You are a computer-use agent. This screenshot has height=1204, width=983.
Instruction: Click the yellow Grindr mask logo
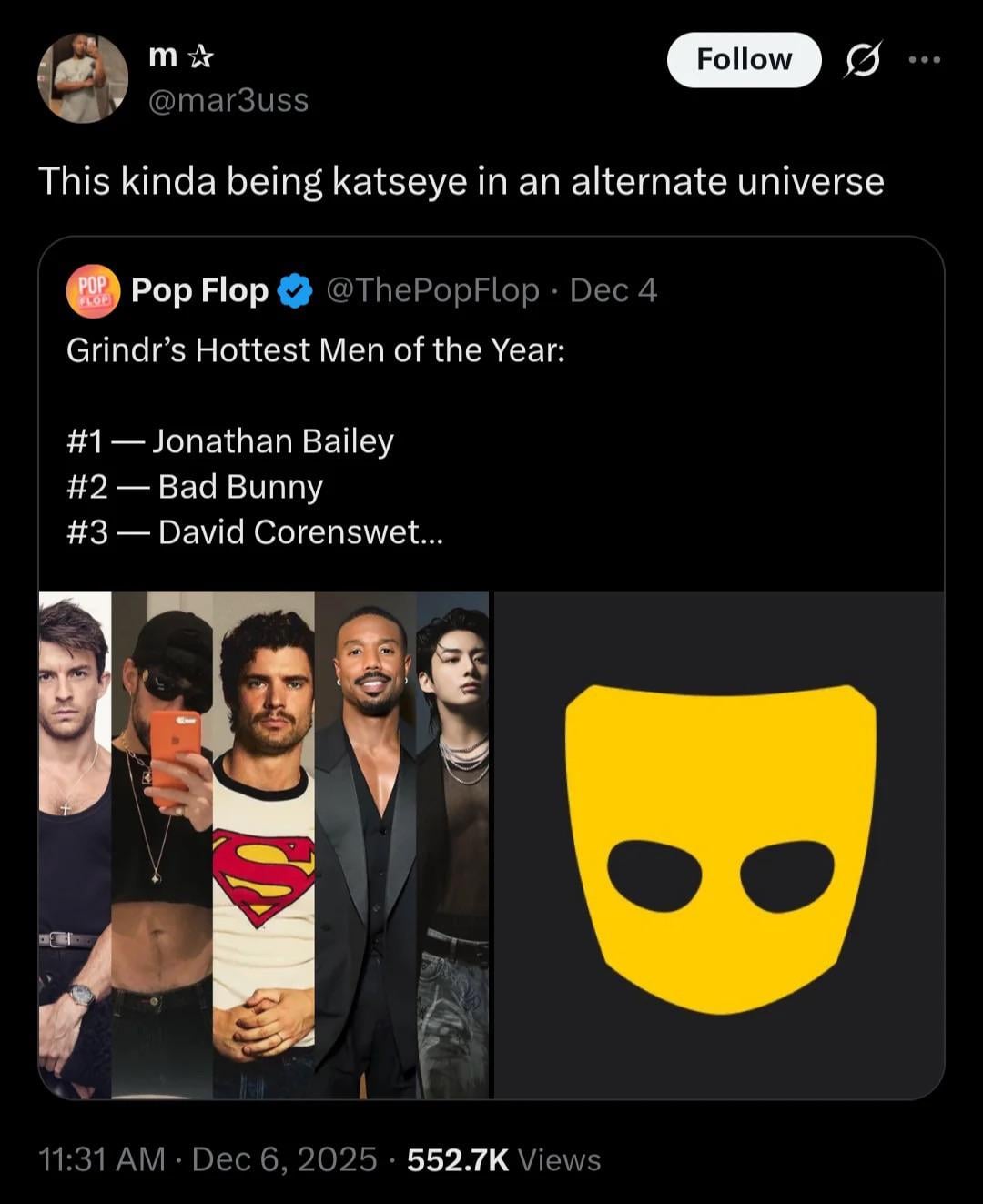(x=719, y=846)
